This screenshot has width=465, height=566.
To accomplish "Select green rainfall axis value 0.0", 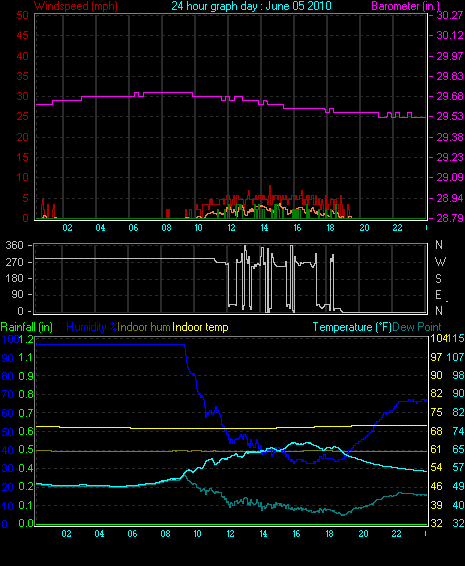I will [x=26, y=523].
